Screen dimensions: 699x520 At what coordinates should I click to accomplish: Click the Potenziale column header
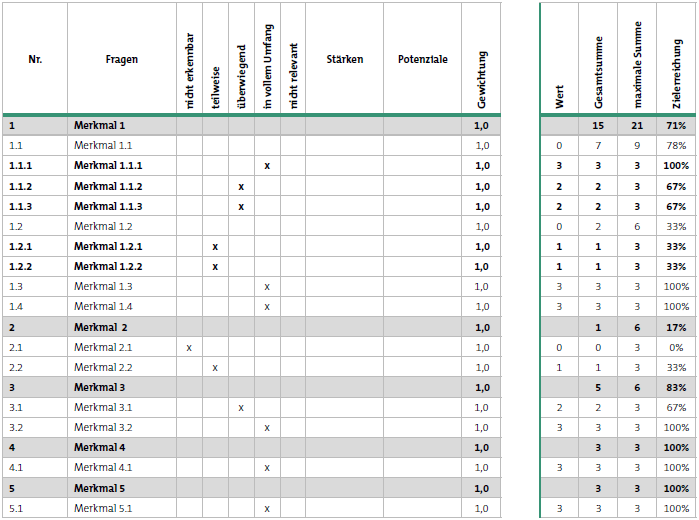pyautogui.click(x=423, y=59)
